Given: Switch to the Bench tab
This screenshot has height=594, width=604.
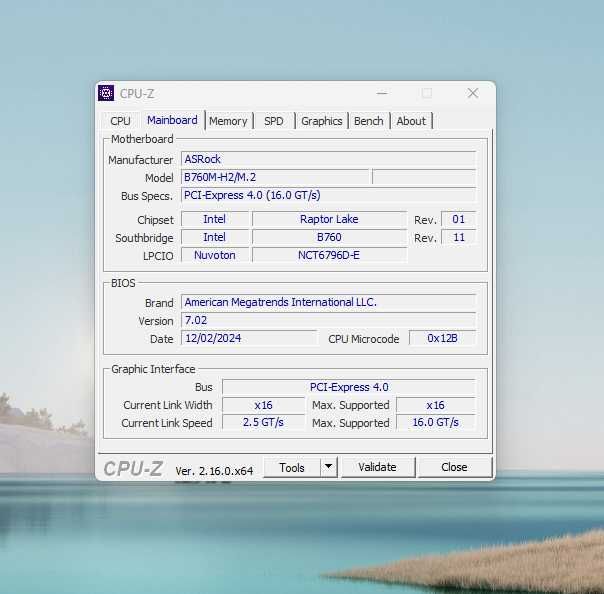Looking at the screenshot, I should click(x=369, y=121).
